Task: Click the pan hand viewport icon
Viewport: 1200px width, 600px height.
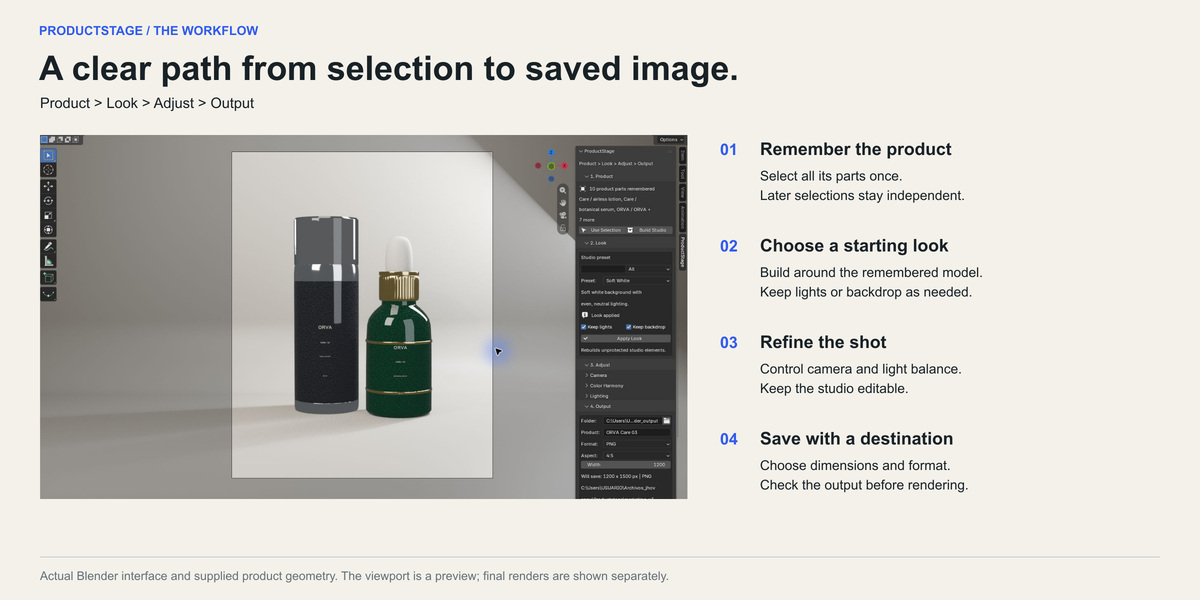Action: [563, 203]
